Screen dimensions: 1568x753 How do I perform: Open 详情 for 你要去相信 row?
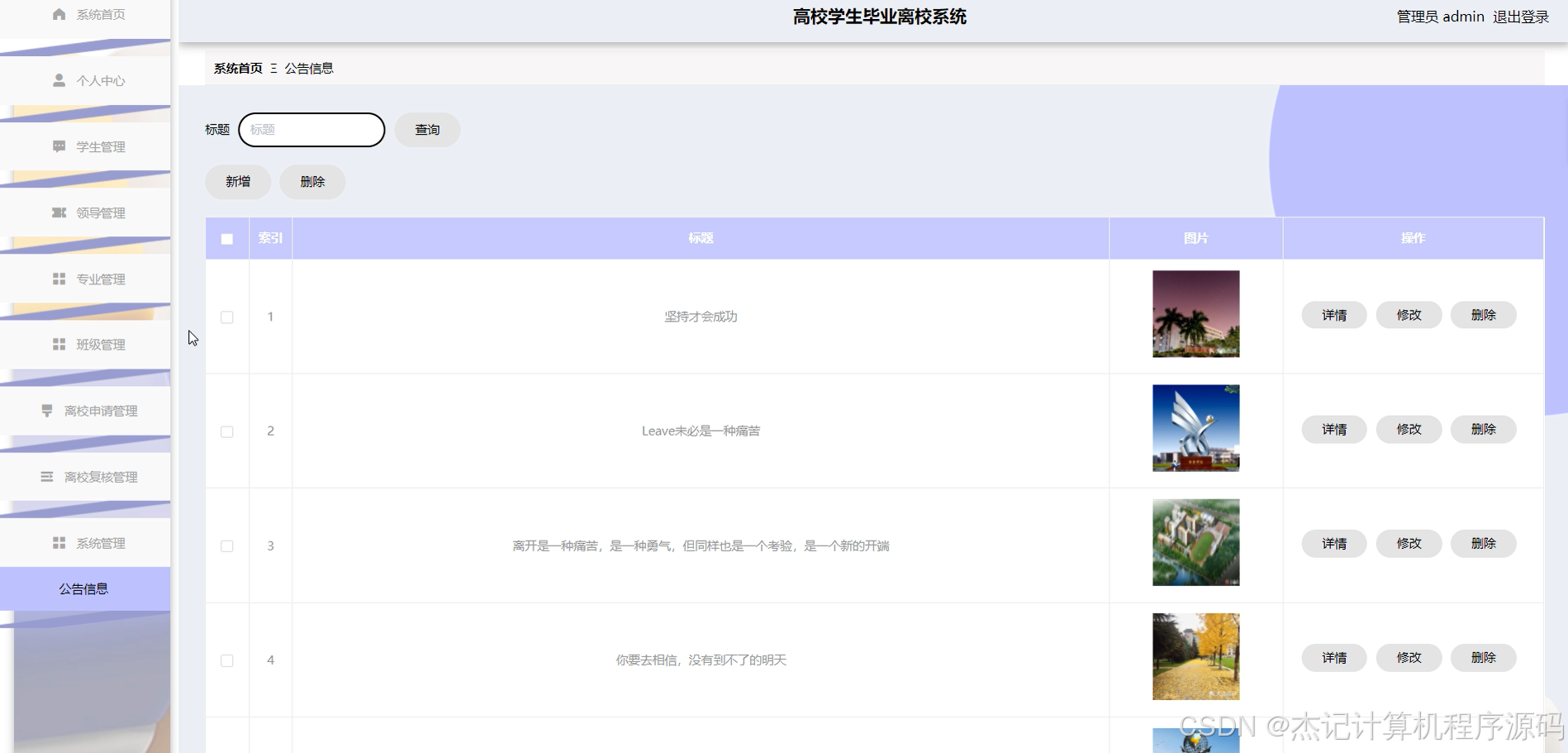coord(1334,658)
